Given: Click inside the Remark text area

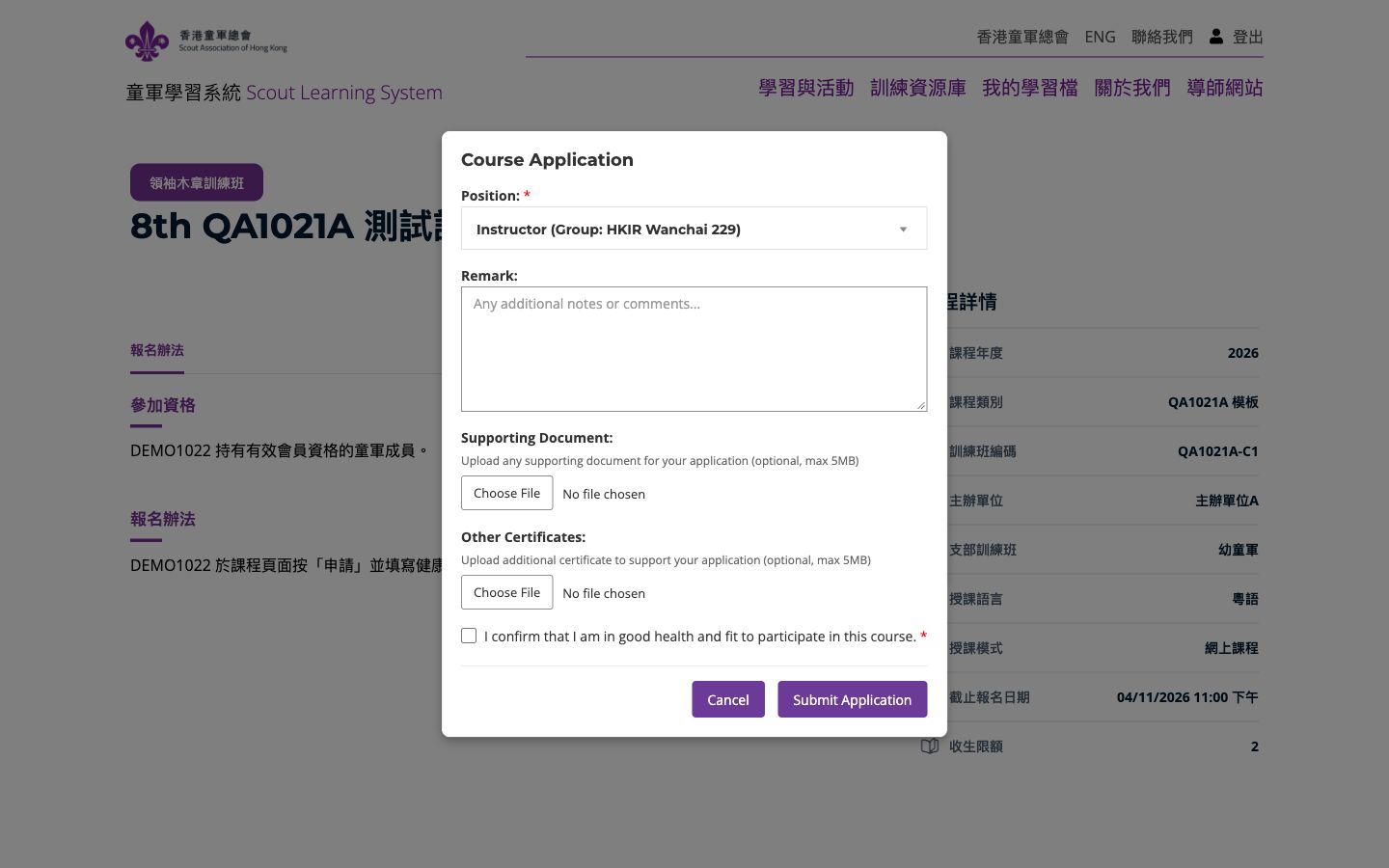Looking at the screenshot, I should point(694,349).
